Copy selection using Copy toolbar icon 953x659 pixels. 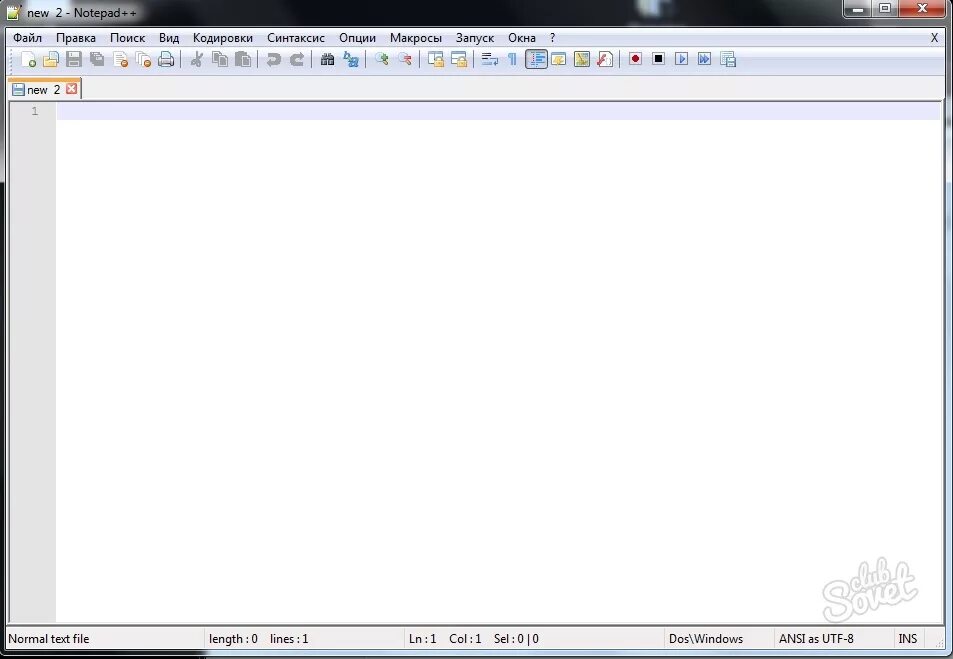click(219, 59)
